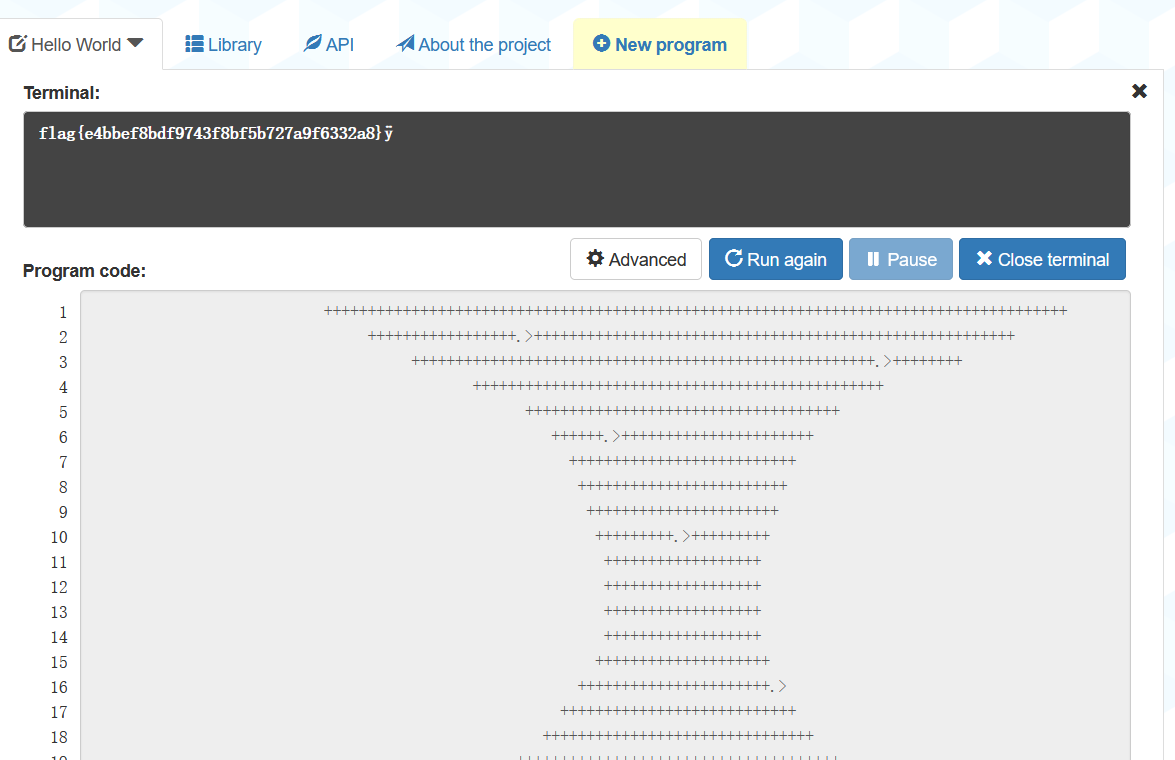
Task: Click the Program code: label
Action: pos(84,271)
